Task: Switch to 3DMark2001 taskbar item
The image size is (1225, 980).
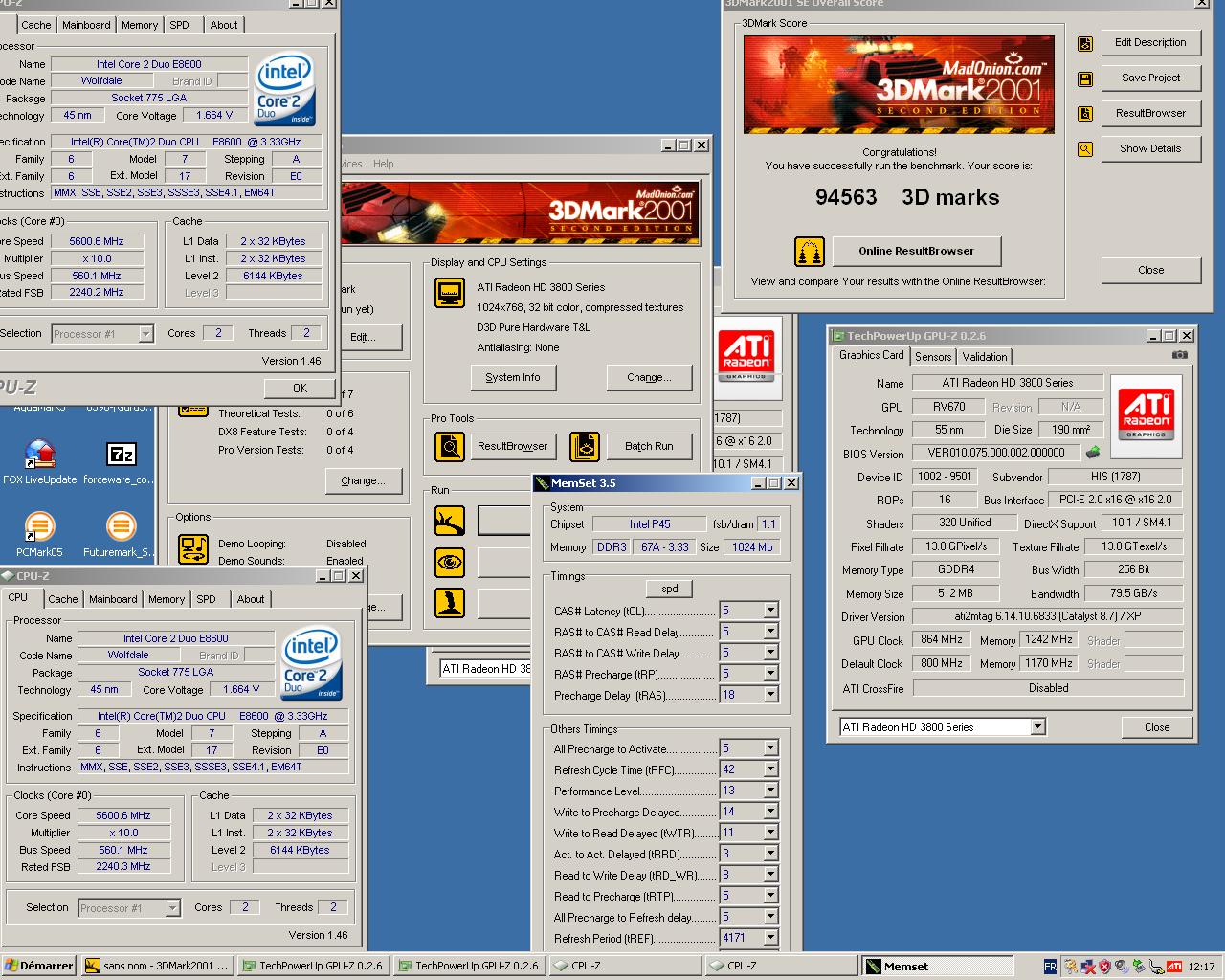Action: click(157, 966)
